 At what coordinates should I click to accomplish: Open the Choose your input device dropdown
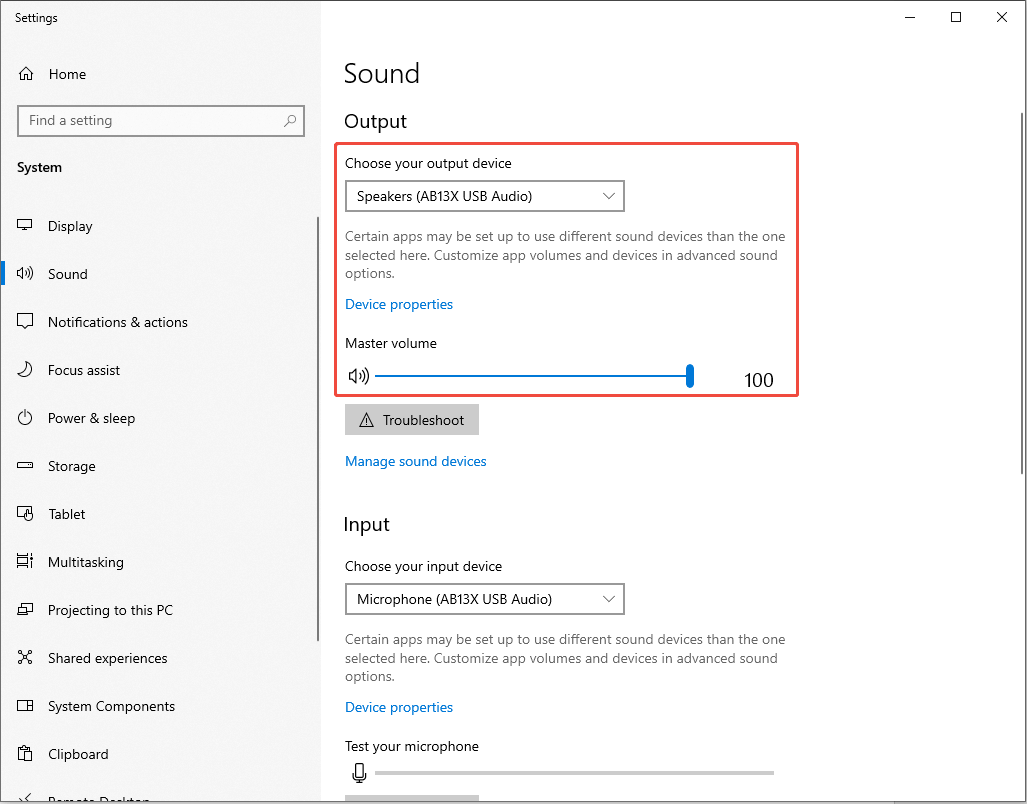[x=484, y=599]
